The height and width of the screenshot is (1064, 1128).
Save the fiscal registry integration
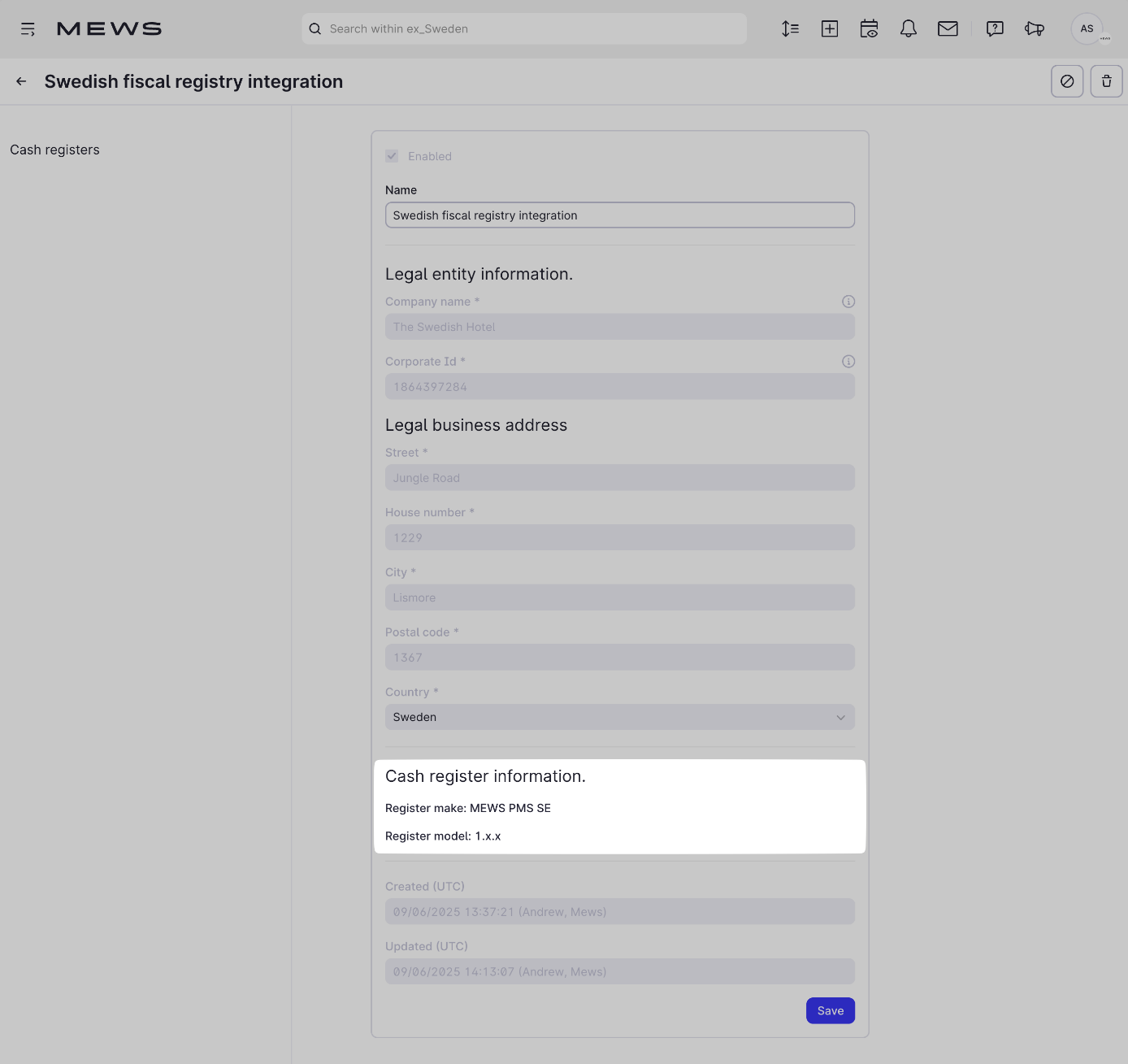[x=830, y=1010]
